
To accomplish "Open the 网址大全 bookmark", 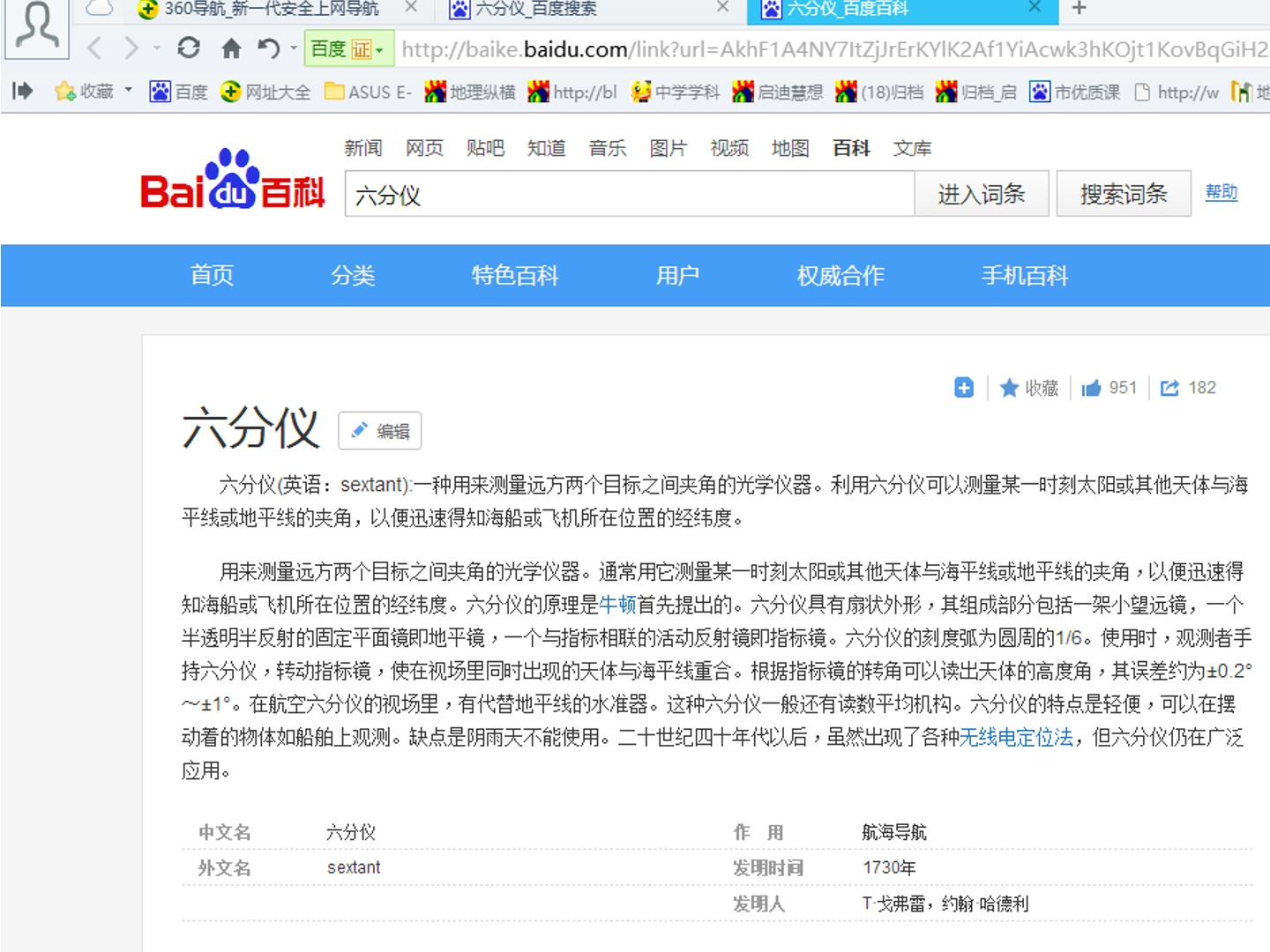I will click(266, 92).
